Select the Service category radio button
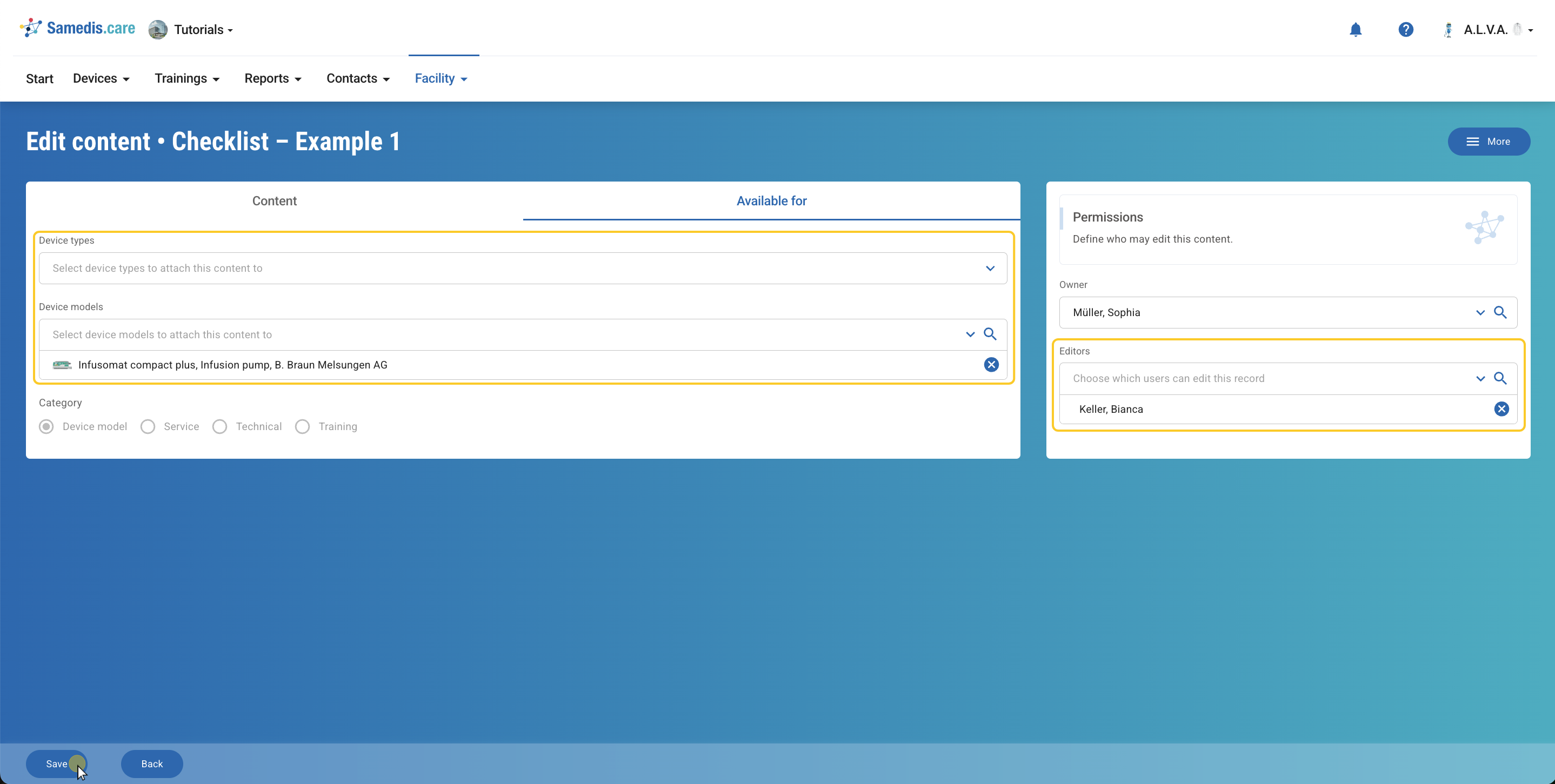Viewport: 1555px width, 784px height. tap(148, 427)
